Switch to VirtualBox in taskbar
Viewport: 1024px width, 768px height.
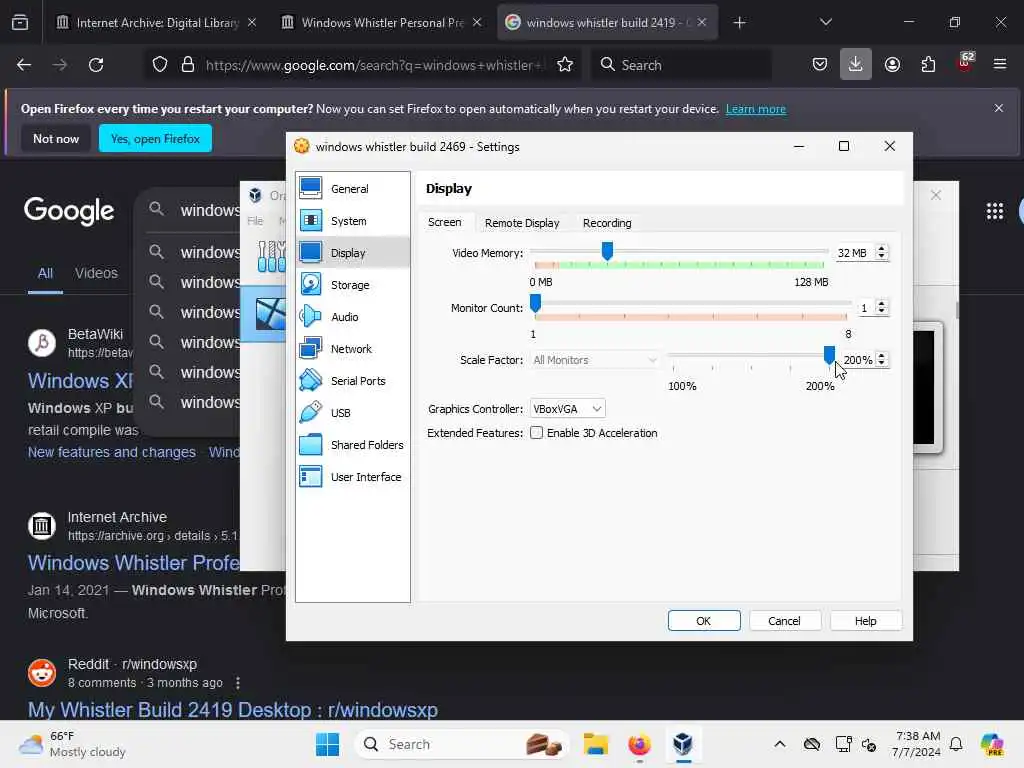[683, 744]
